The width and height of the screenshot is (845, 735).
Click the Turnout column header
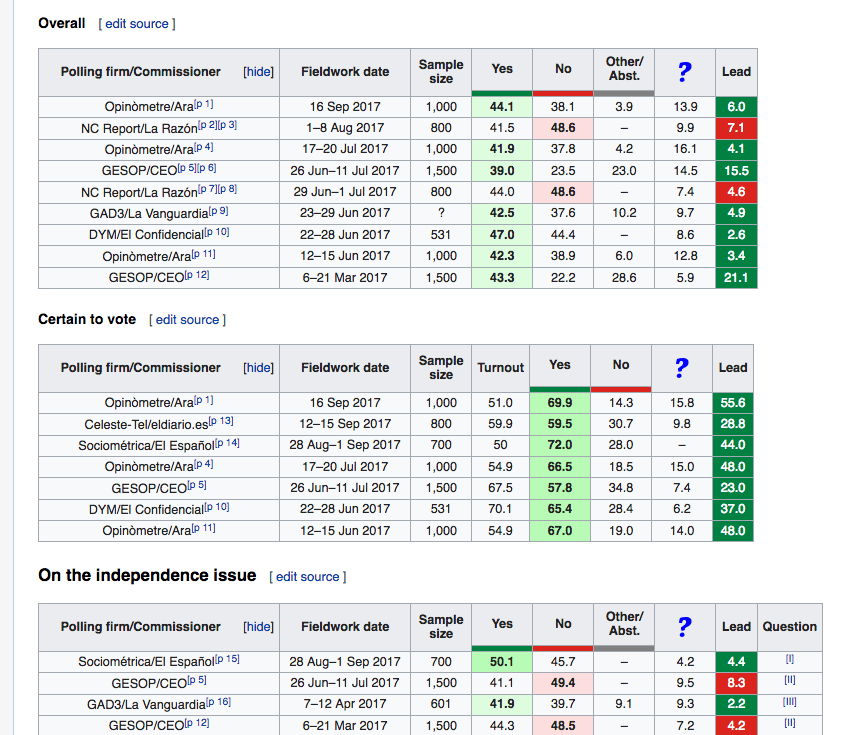click(500, 367)
